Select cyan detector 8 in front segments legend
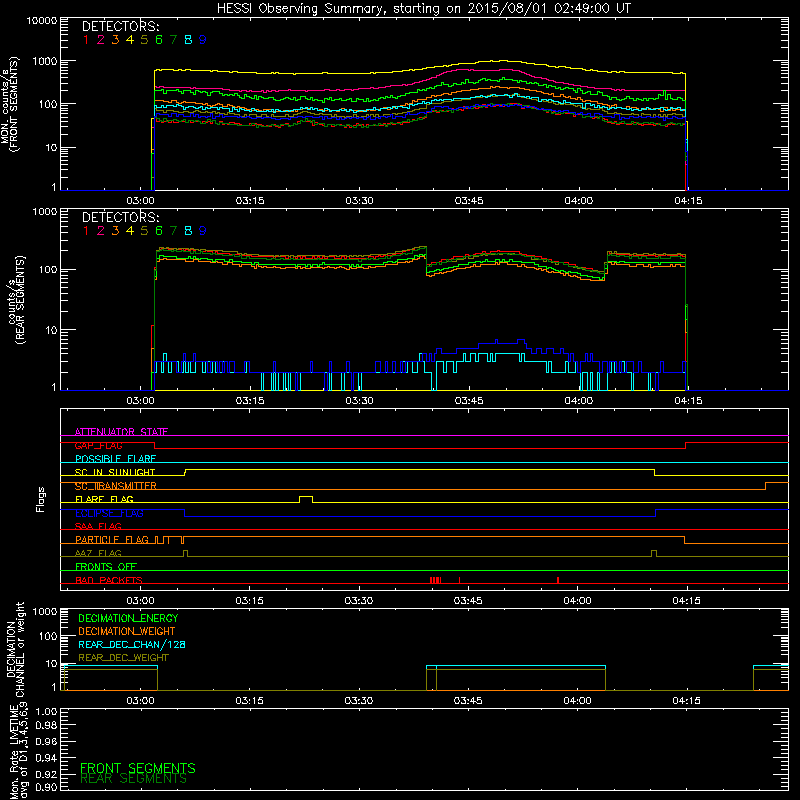The image size is (800, 800). point(188,40)
